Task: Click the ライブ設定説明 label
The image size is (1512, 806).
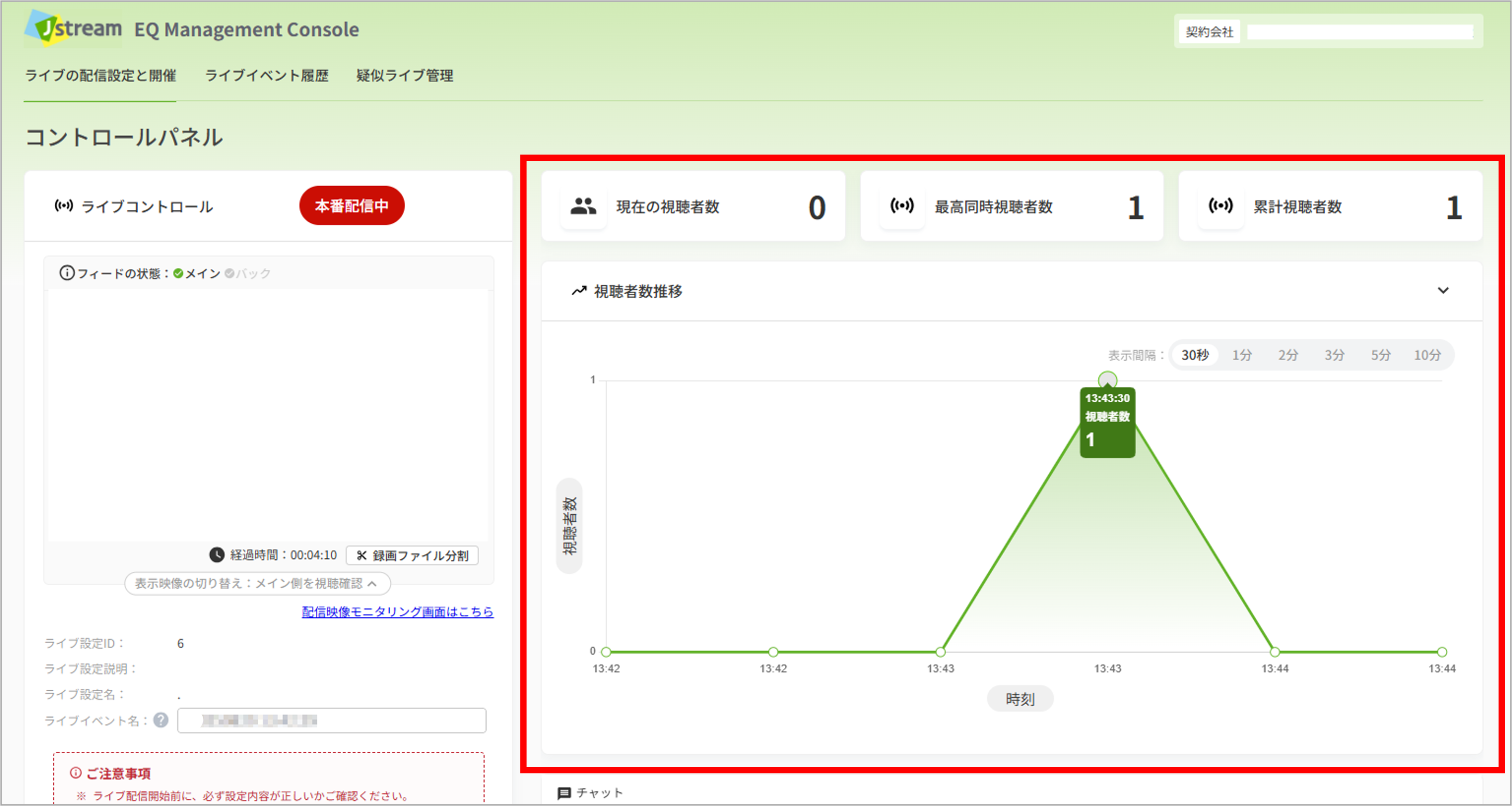Action: coord(91,669)
